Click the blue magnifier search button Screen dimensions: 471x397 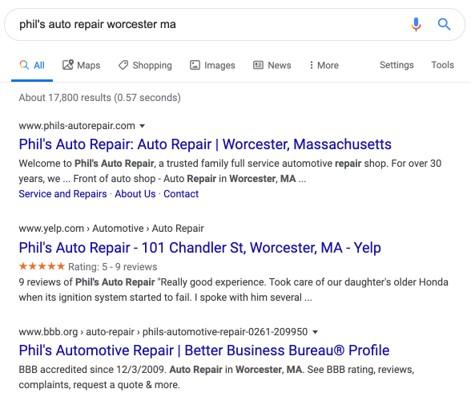(444, 24)
